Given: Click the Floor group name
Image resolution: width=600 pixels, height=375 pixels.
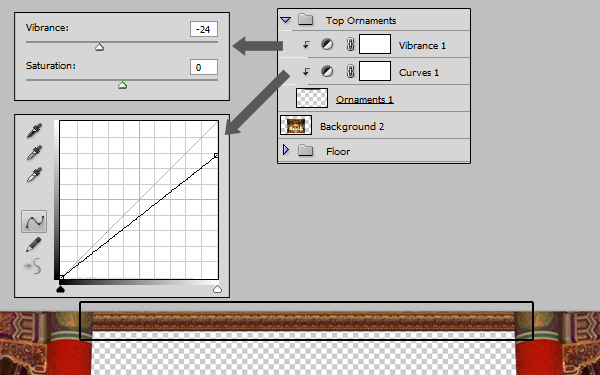Looking at the screenshot, I should pos(338,152).
